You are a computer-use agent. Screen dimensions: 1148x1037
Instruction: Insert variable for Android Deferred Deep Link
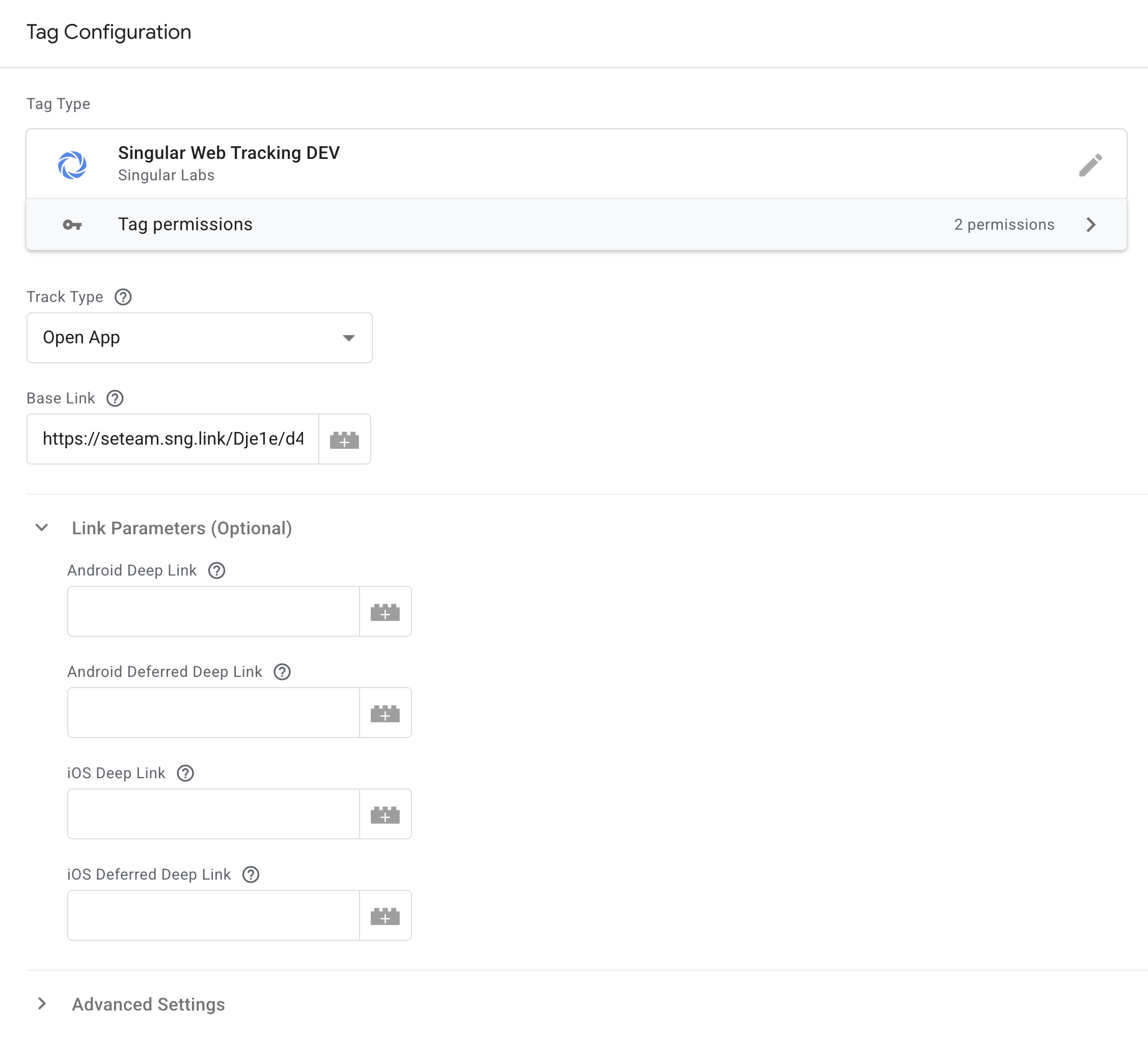click(x=386, y=713)
